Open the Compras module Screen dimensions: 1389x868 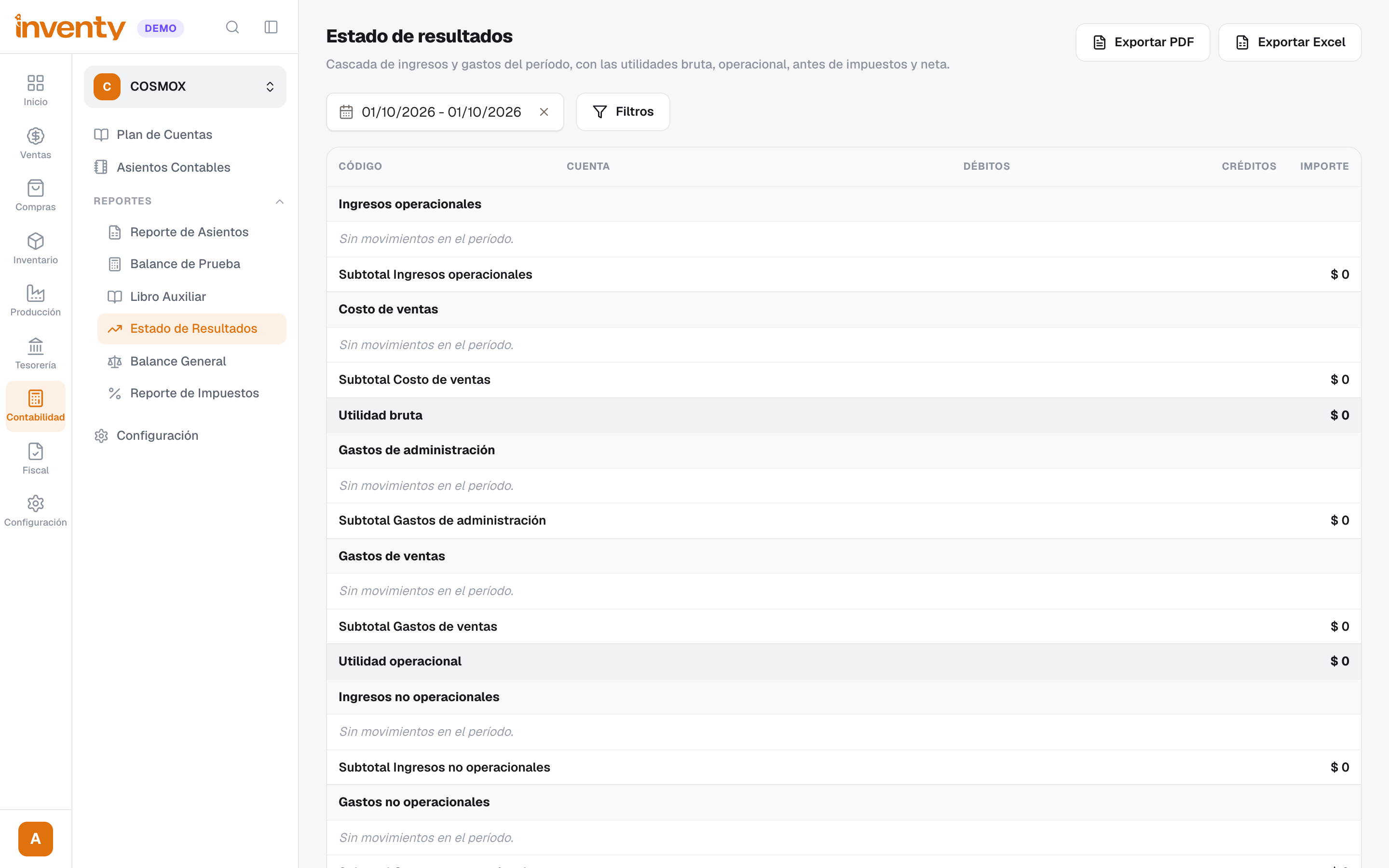(x=36, y=196)
